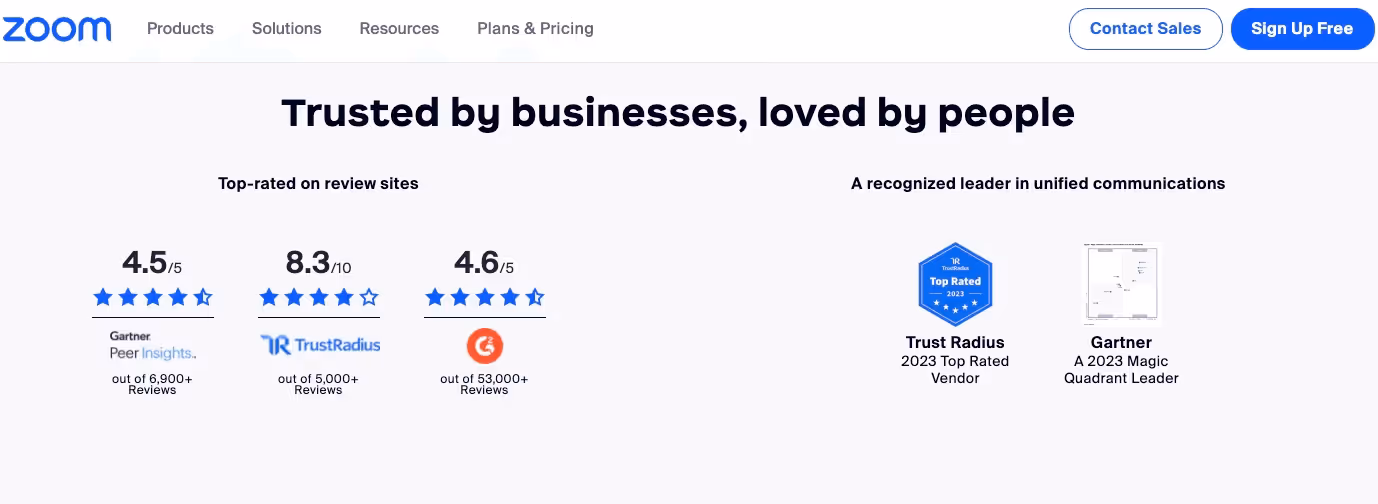This screenshot has width=1378, height=504.
Task: Click 'Trust Radius 2023 Top Rated Vendor' label
Action: click(x=955, y=360)
